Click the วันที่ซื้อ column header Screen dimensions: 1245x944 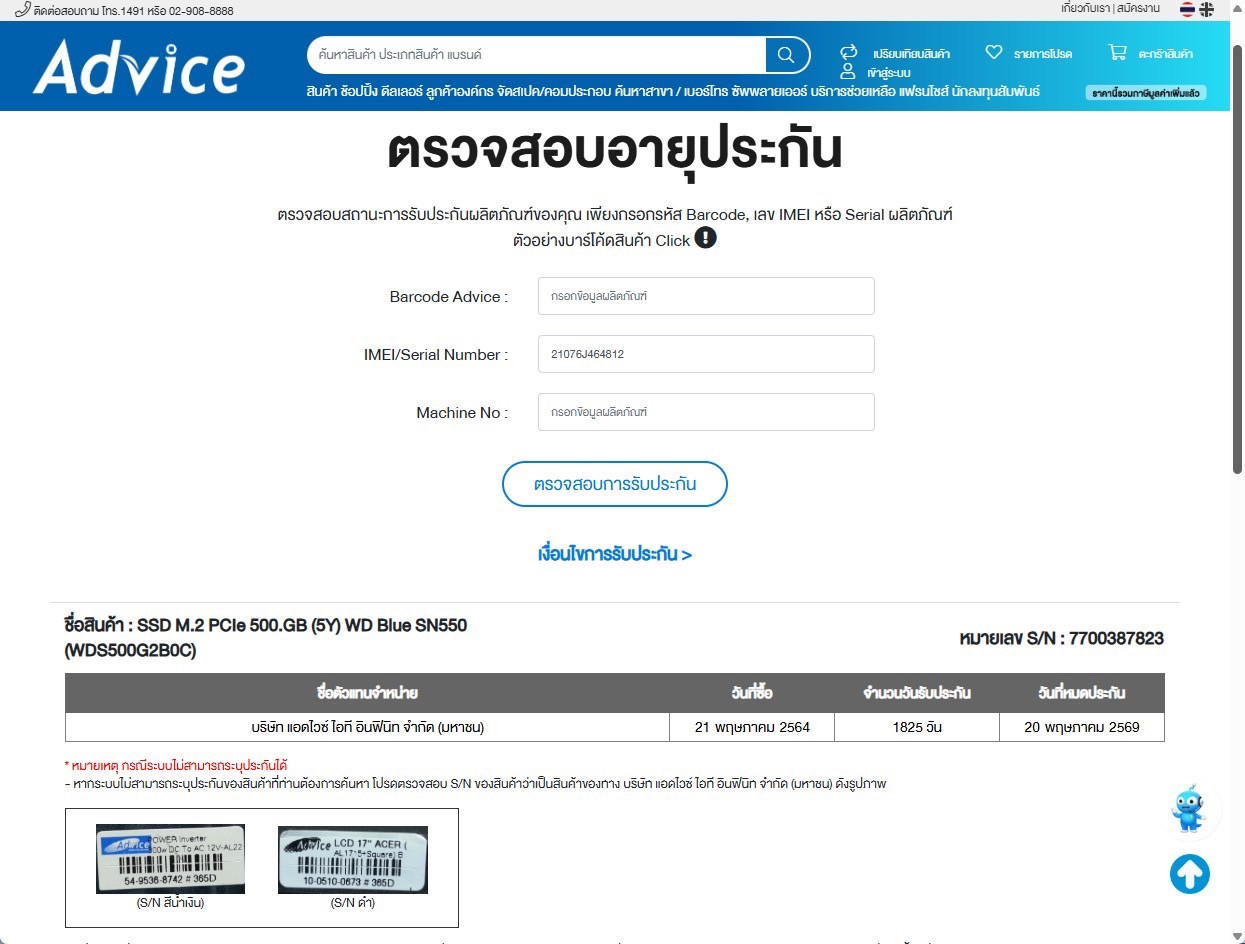click(752, 693)
